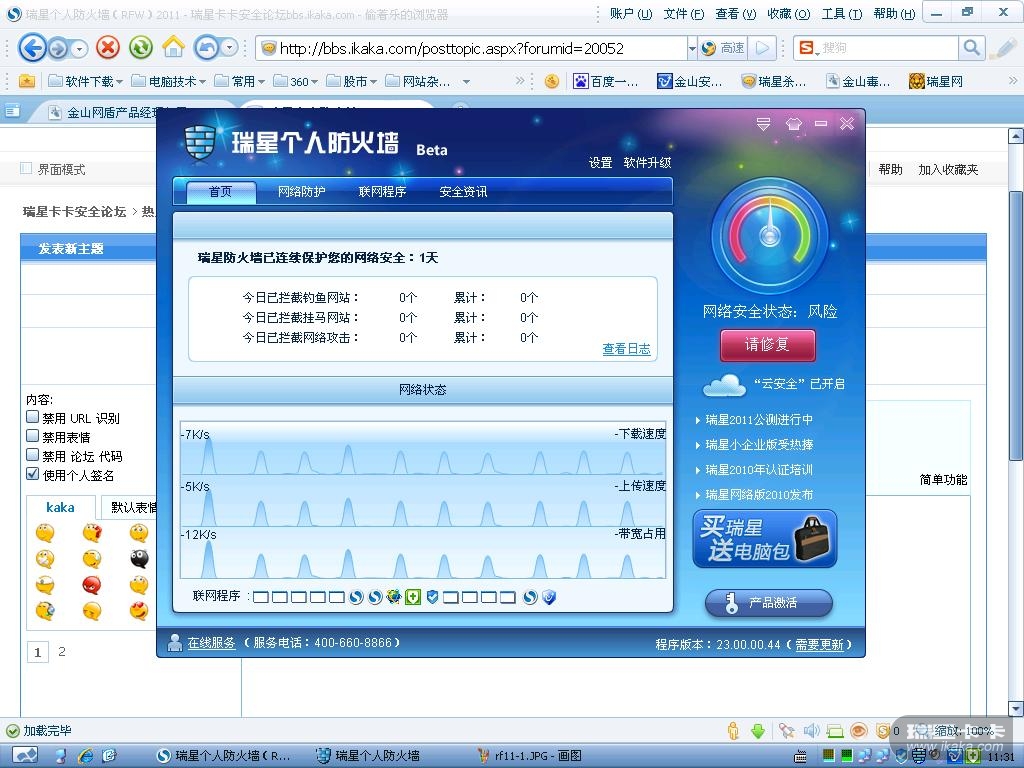
Task: Click 软件升级 in the firewall header
Action: pos(647,163)
